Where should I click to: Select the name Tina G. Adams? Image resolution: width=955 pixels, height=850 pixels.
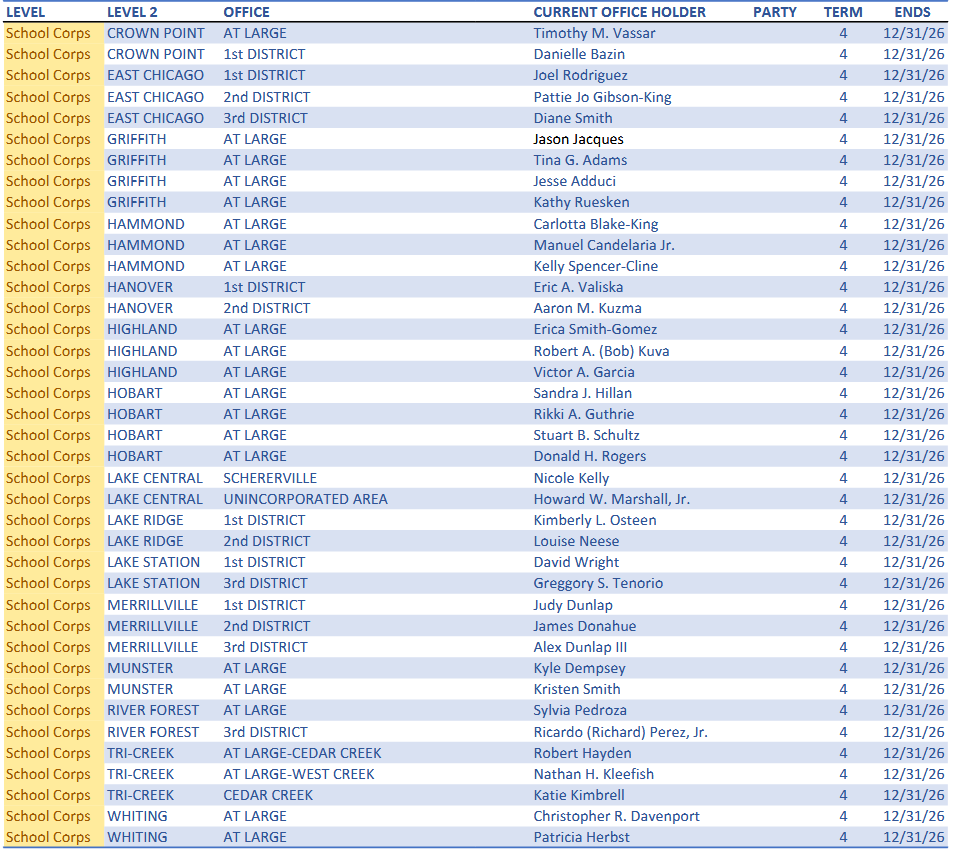coord(580,160)
